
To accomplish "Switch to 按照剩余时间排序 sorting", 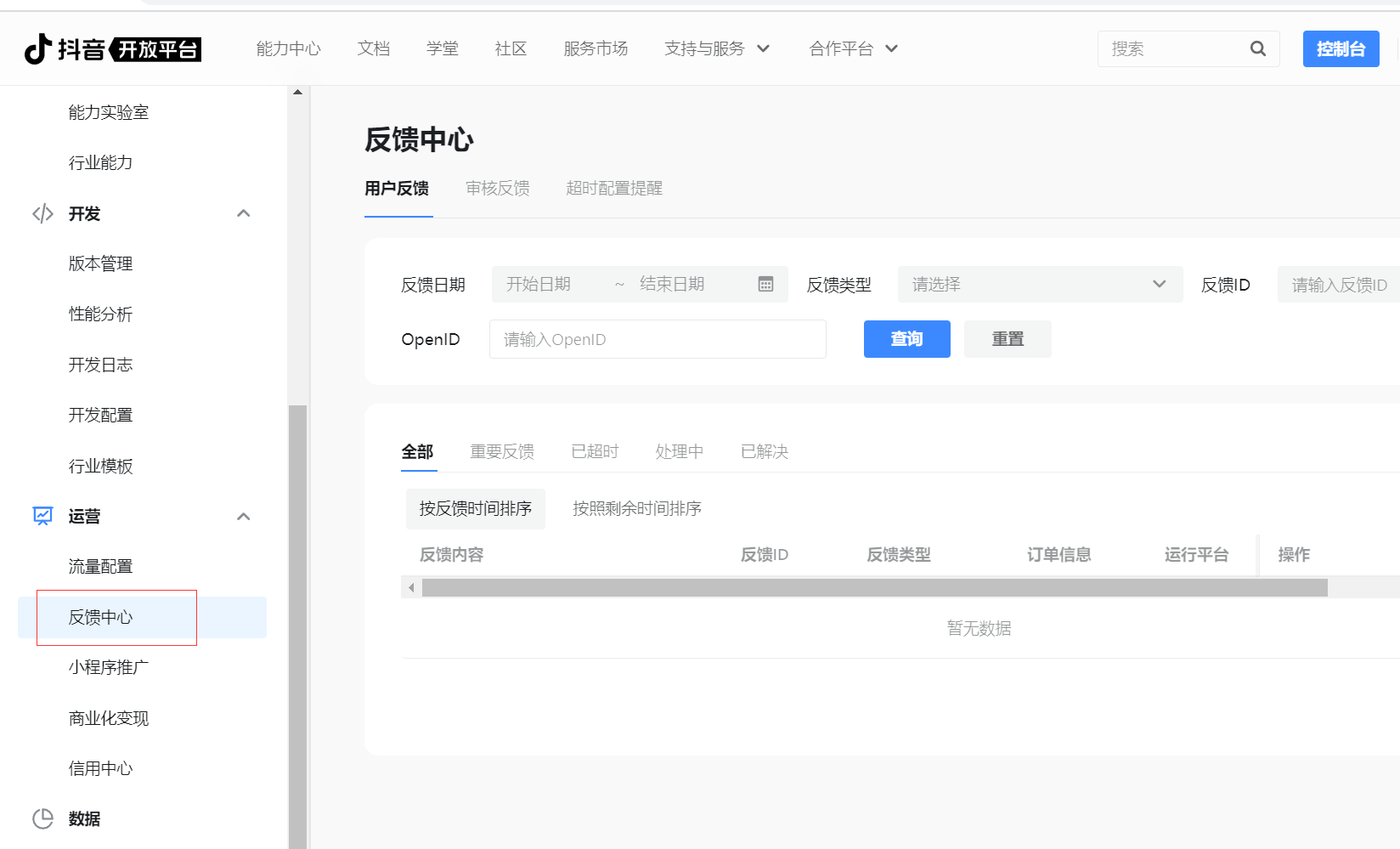I will click(x=636, y=508).
